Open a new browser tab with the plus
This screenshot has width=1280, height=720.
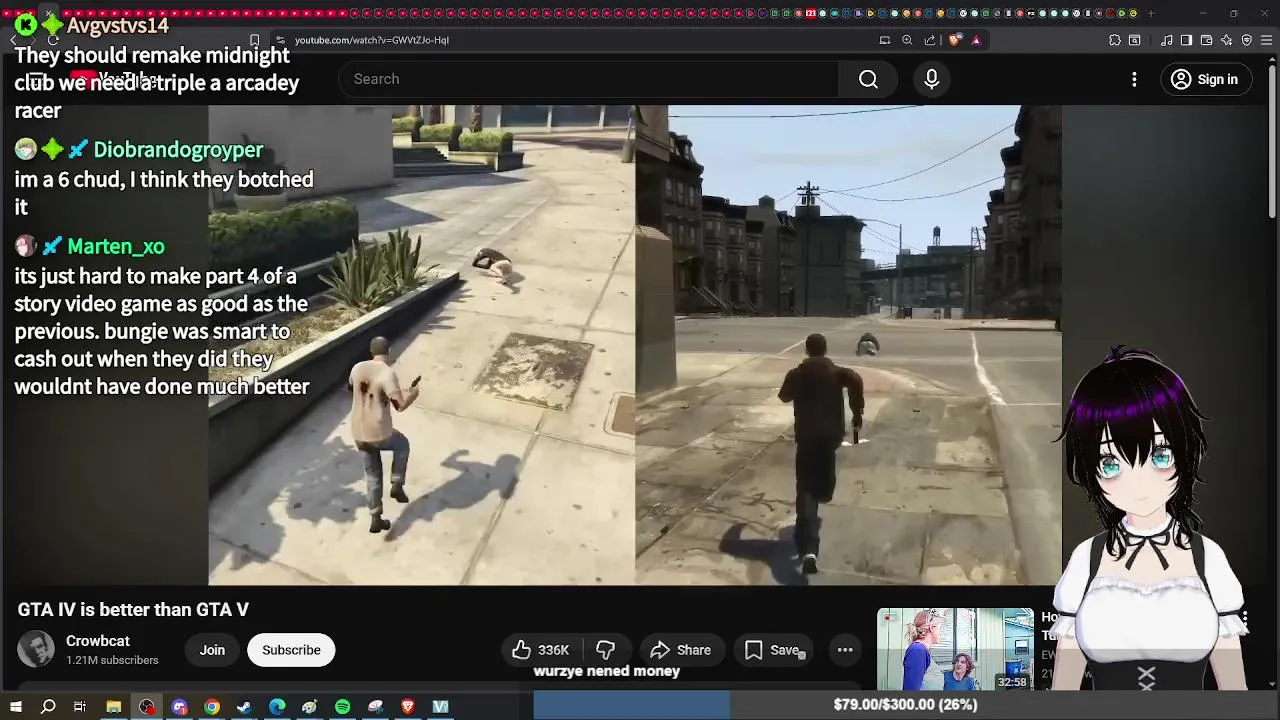click(x=1151, y=14)
